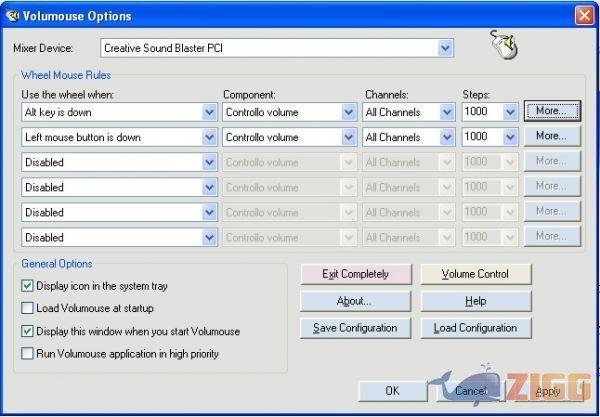Open the Steps dropdown in the Left mouse button row
The height and width of the screenshot is (417, 600).
[510, 137]
